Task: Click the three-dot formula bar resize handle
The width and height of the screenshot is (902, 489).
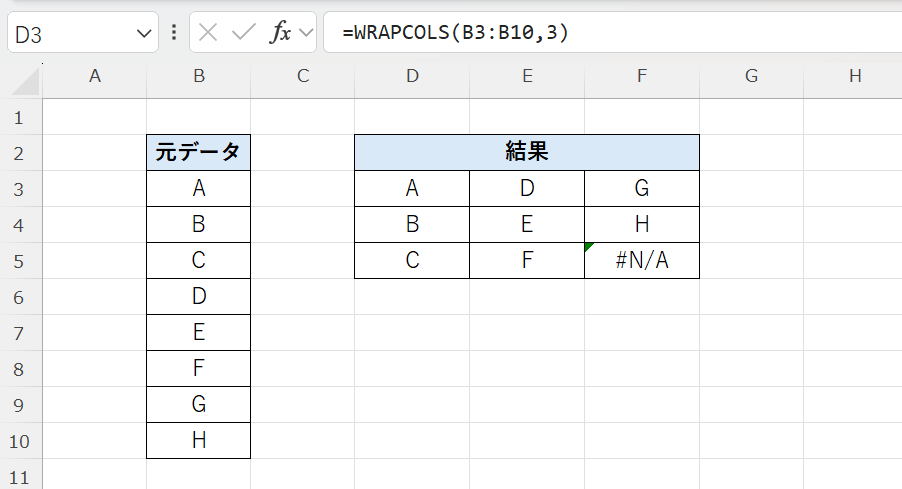Action: tap(175, 32)
